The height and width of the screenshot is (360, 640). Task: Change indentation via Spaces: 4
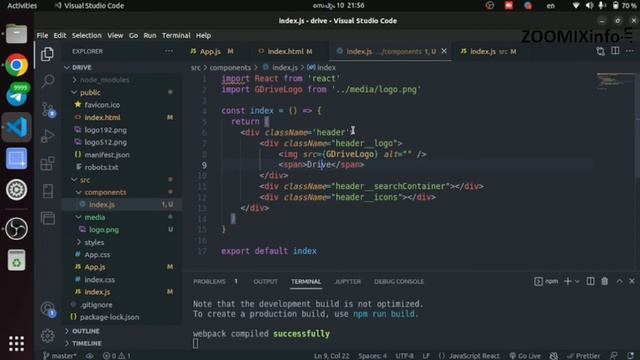[x=372, y=356]
